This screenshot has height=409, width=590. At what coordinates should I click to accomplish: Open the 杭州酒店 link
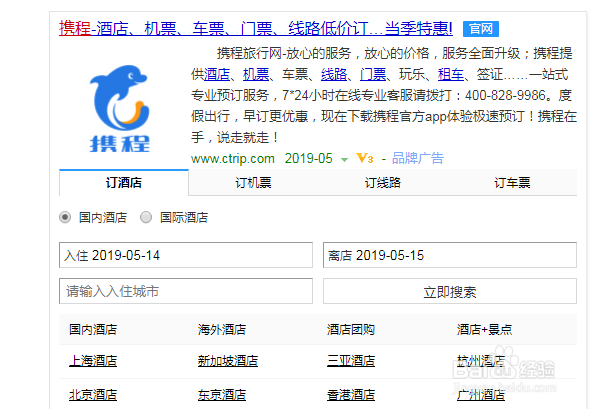[x=481, y=361]
